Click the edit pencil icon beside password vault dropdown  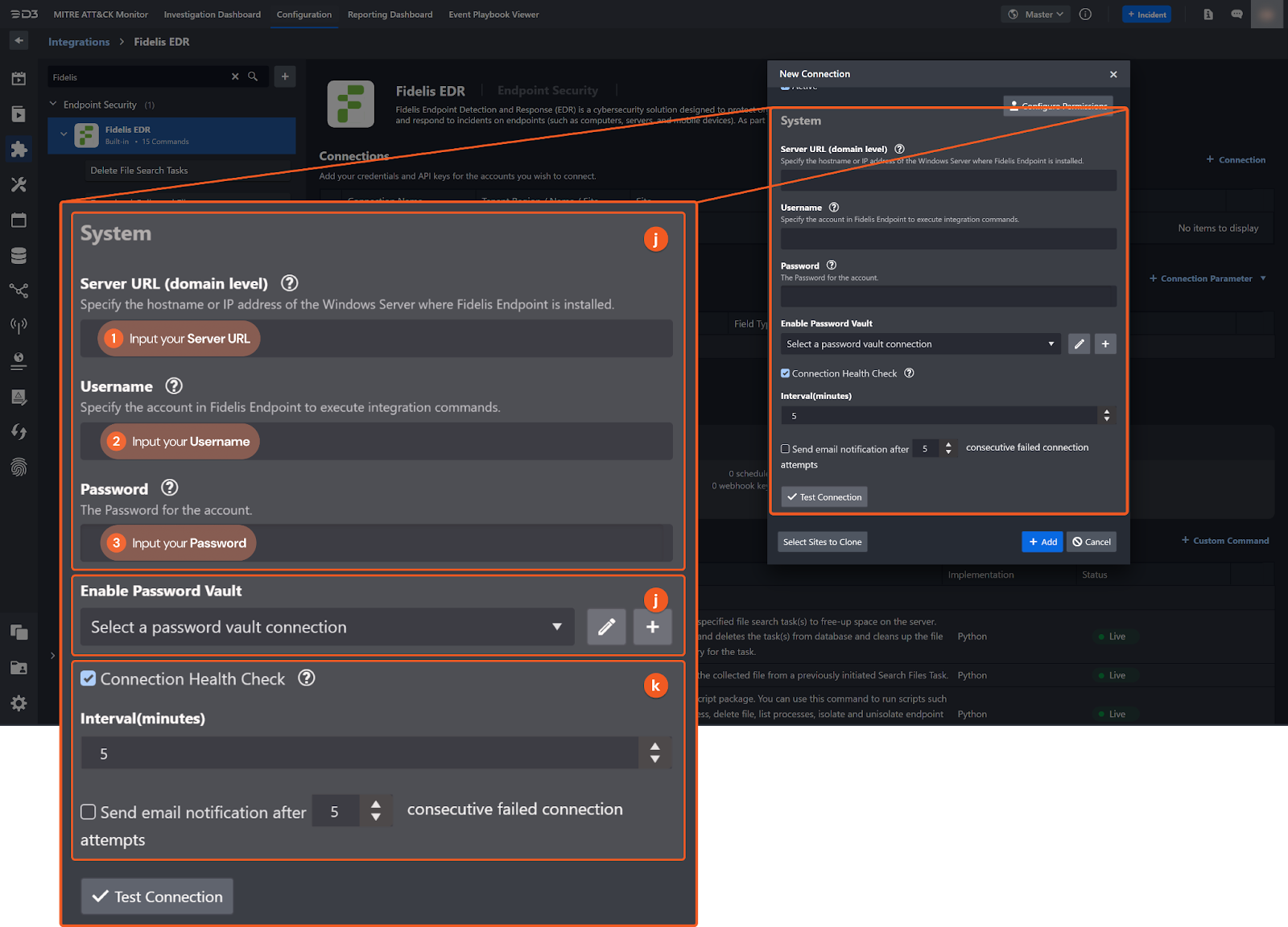[1079, 344]
